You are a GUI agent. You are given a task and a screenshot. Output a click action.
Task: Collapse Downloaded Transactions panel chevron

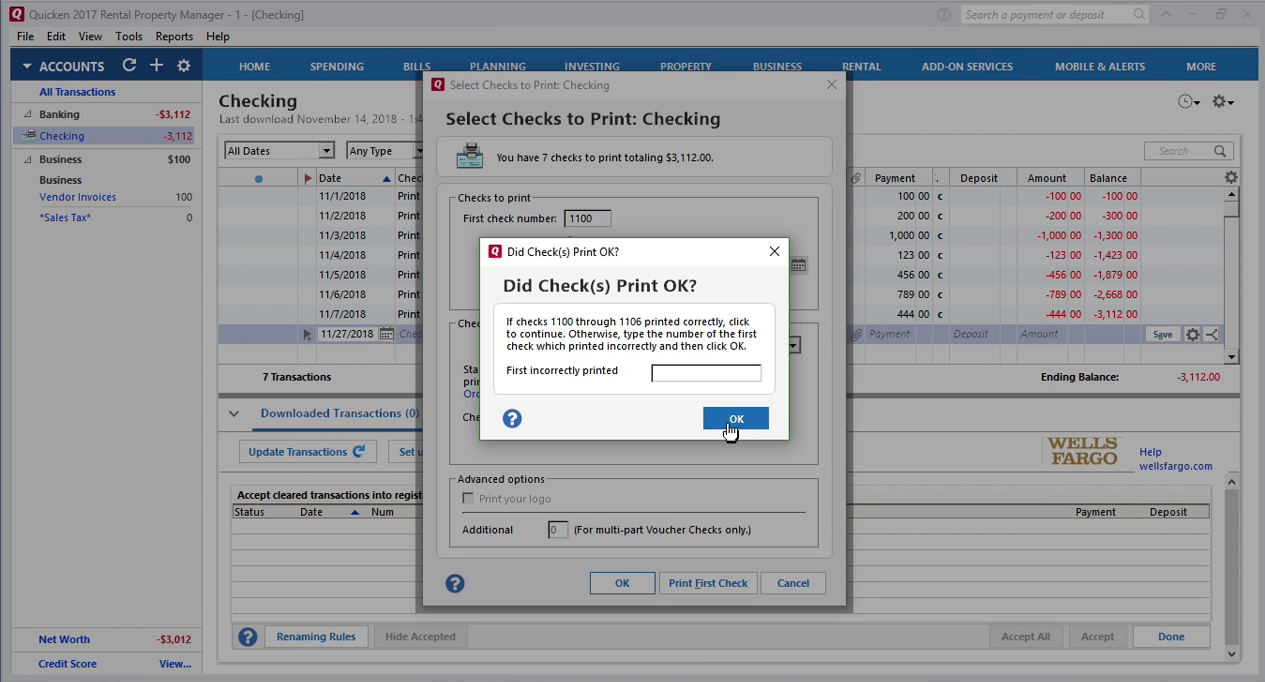234,413
